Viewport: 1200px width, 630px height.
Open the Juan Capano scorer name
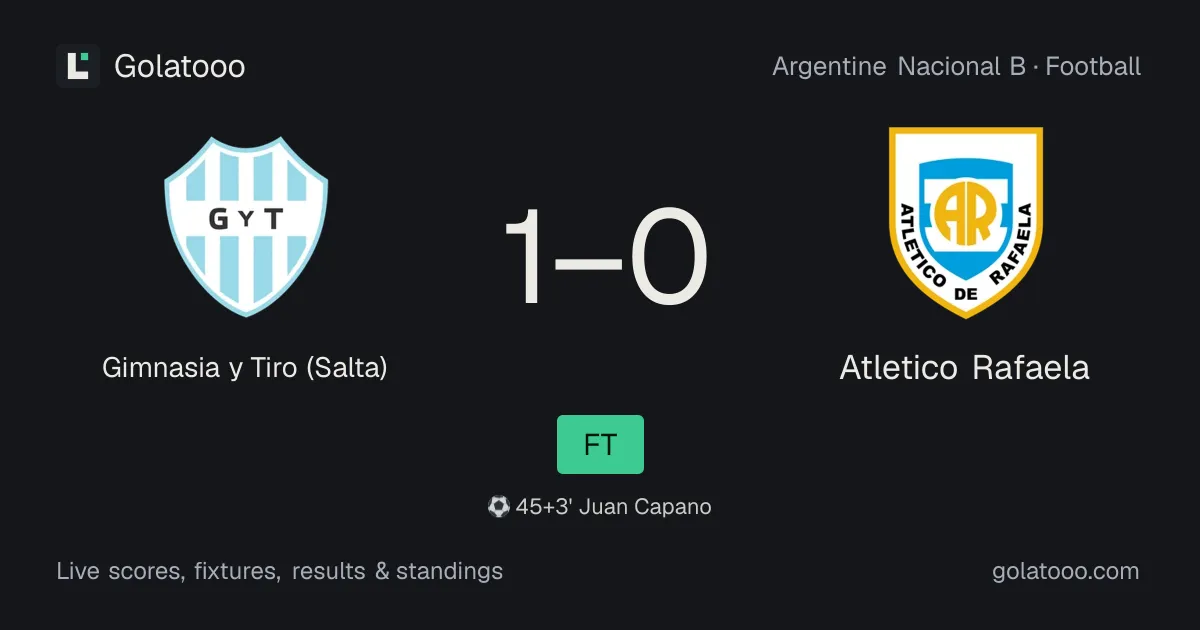click(x=645, y=507)
